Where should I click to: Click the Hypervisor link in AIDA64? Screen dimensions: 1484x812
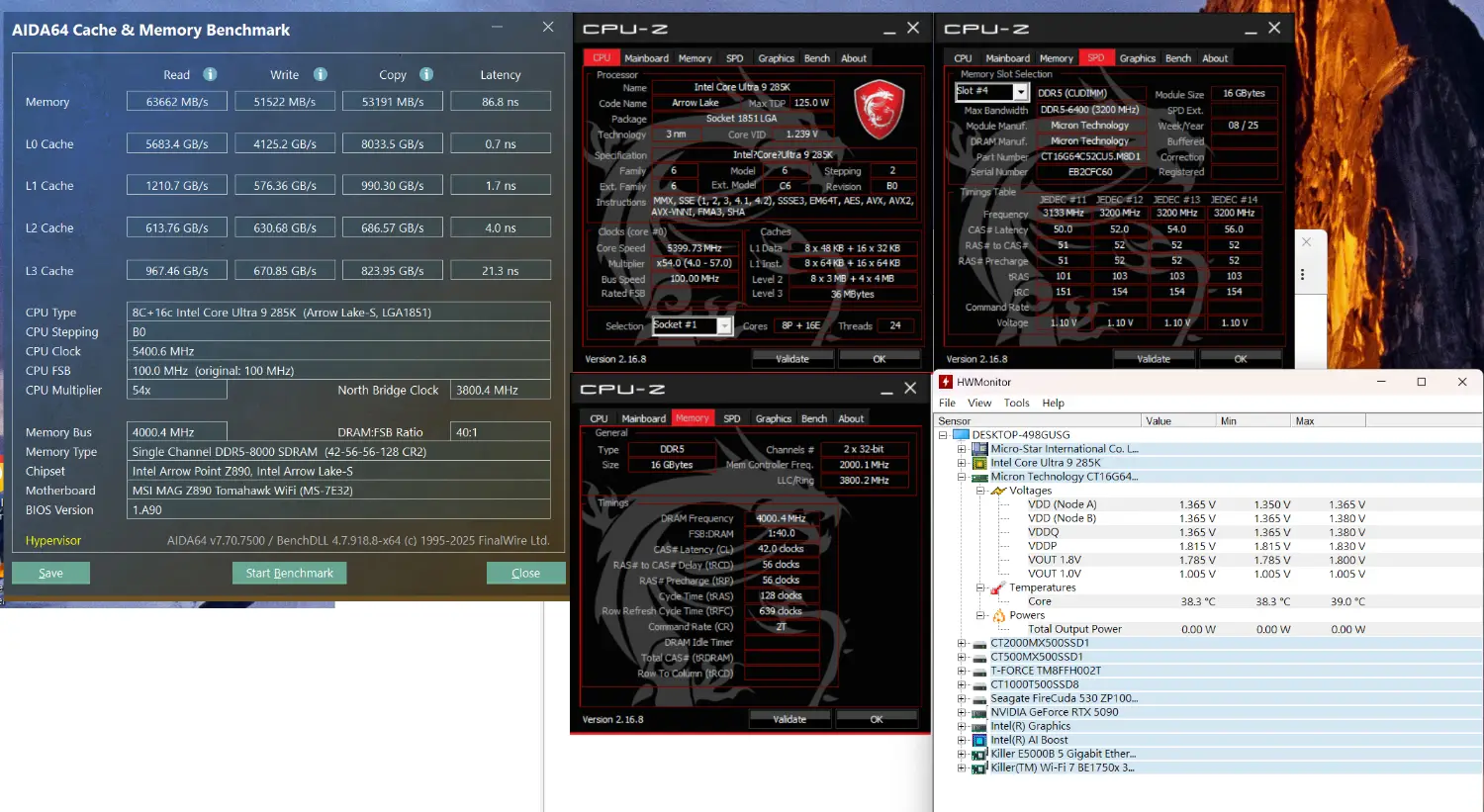pos(53,541)
